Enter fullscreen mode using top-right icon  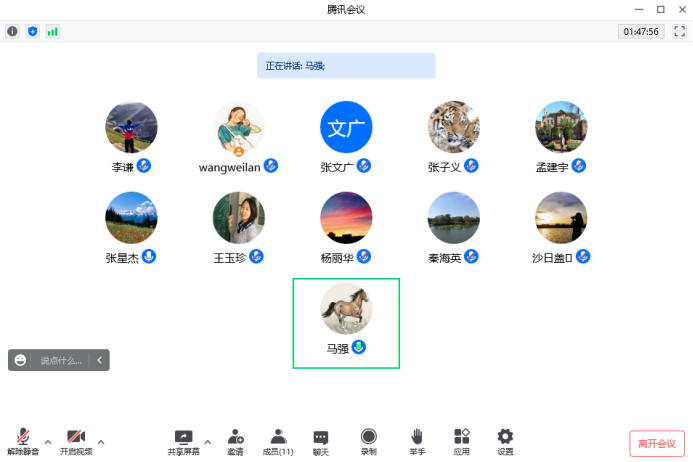(679, 31)
